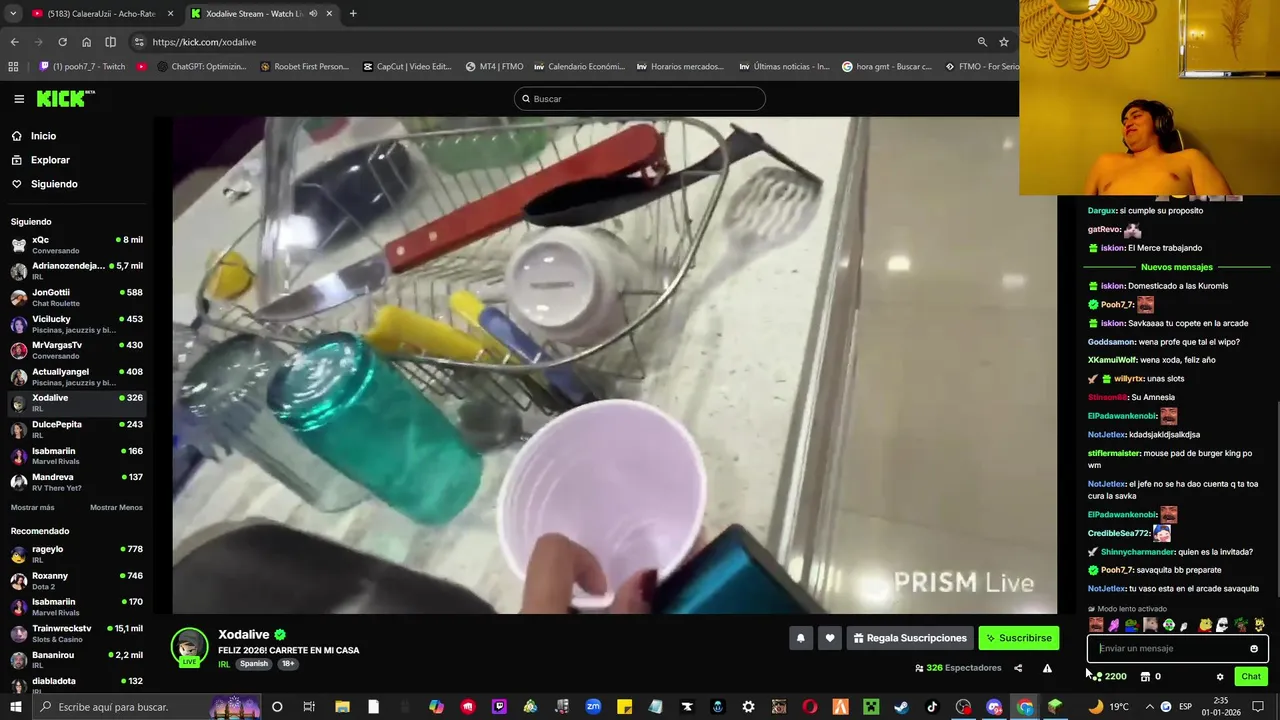Screen dimensions: 1280x720
Task: Open Steam from the taskbar
Action: (x=901, y=707)
